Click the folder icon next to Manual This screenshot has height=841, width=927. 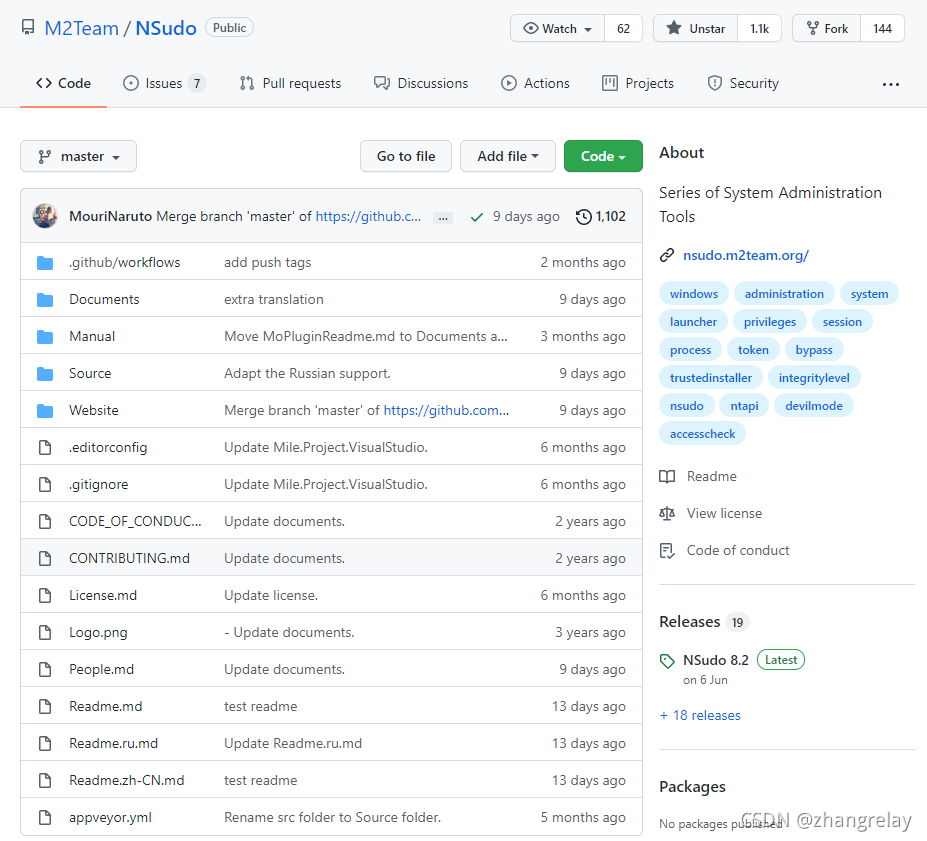click(x=45, y=337)
